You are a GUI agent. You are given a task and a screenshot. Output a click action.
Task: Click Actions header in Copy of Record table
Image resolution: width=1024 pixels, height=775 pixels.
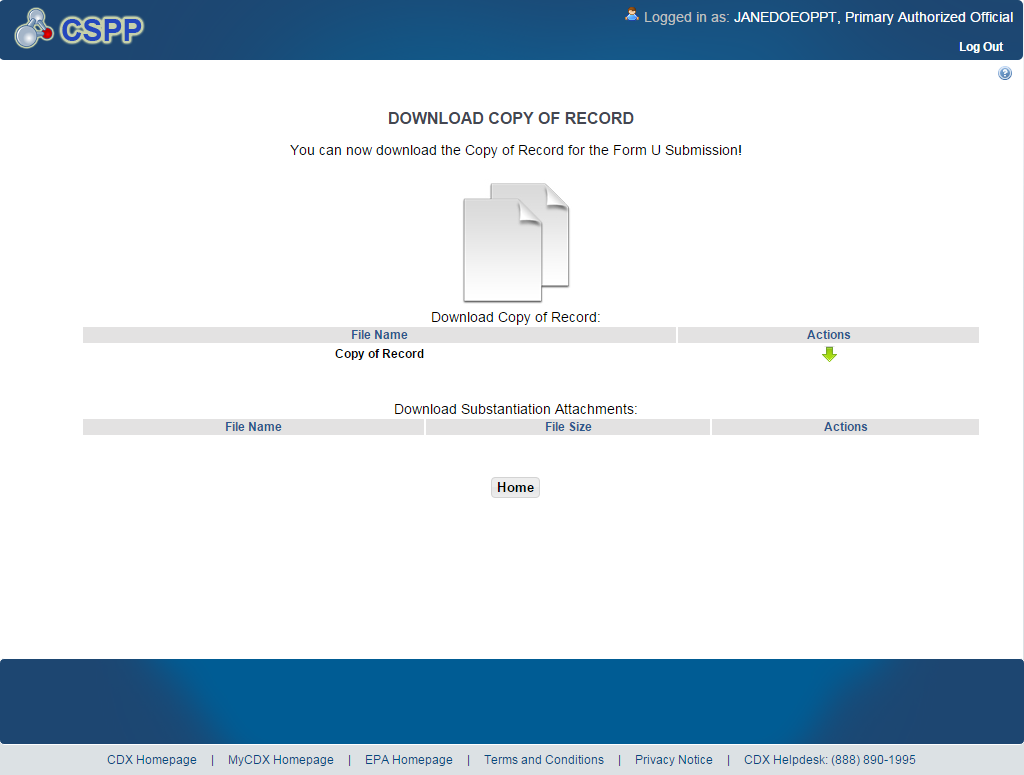point(828,335)
